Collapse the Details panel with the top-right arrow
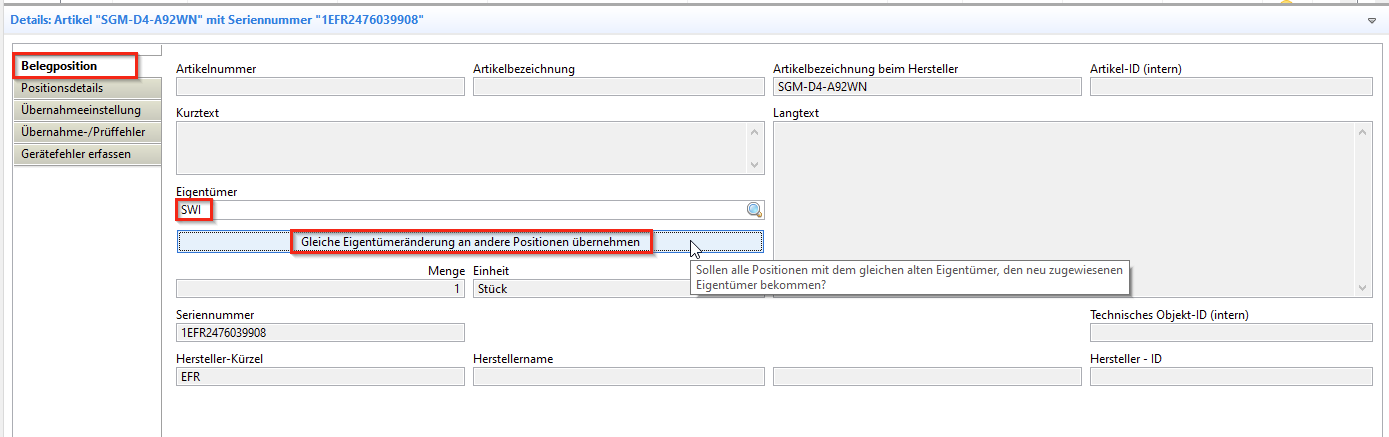The height and width of the screenshot is (437, 1389). [x=1372, y=20]
